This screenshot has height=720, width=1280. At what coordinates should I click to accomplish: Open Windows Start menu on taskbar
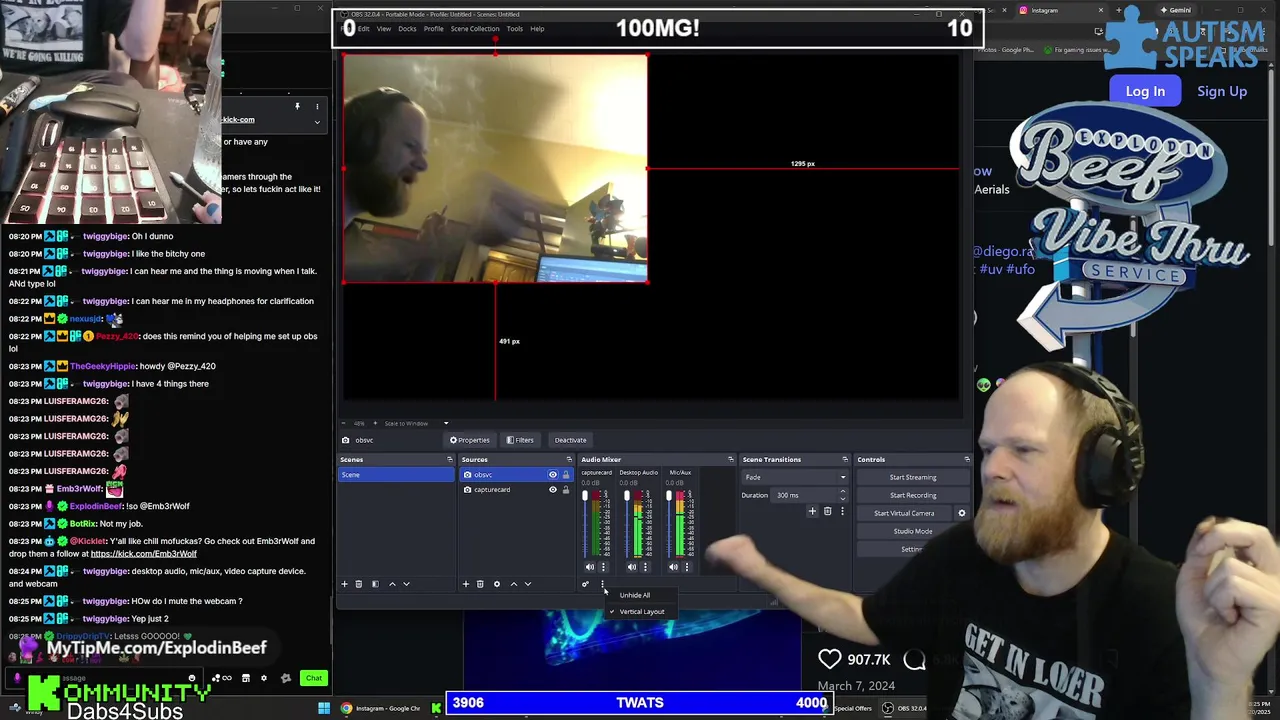tap(324, 708)
